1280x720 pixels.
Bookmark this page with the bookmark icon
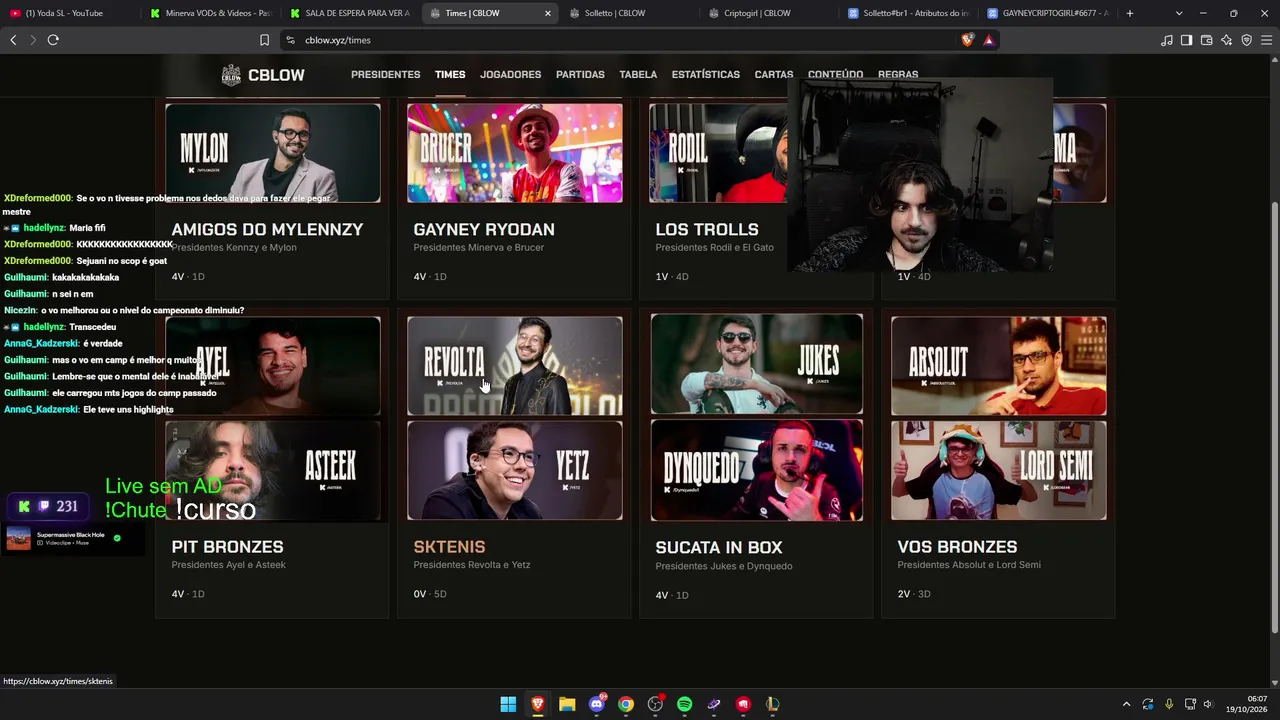tap(264, 40)
